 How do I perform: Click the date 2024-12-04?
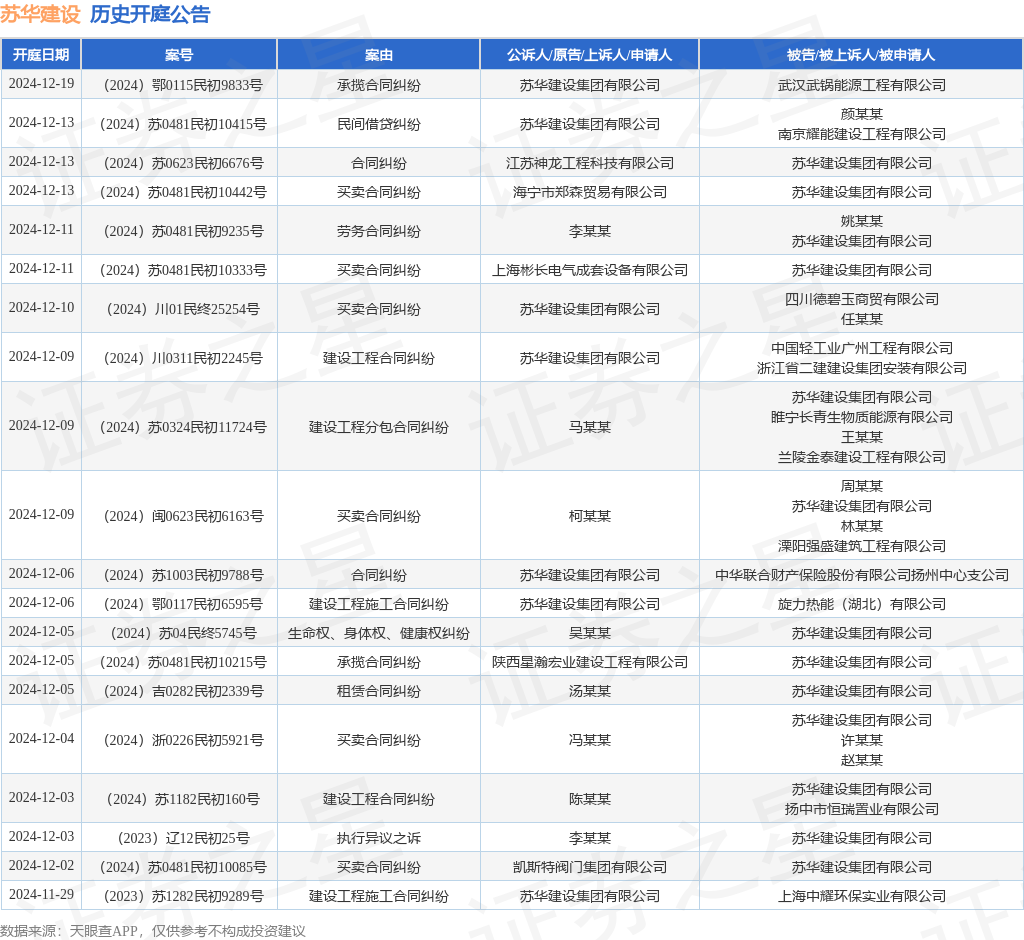(41, 739)
